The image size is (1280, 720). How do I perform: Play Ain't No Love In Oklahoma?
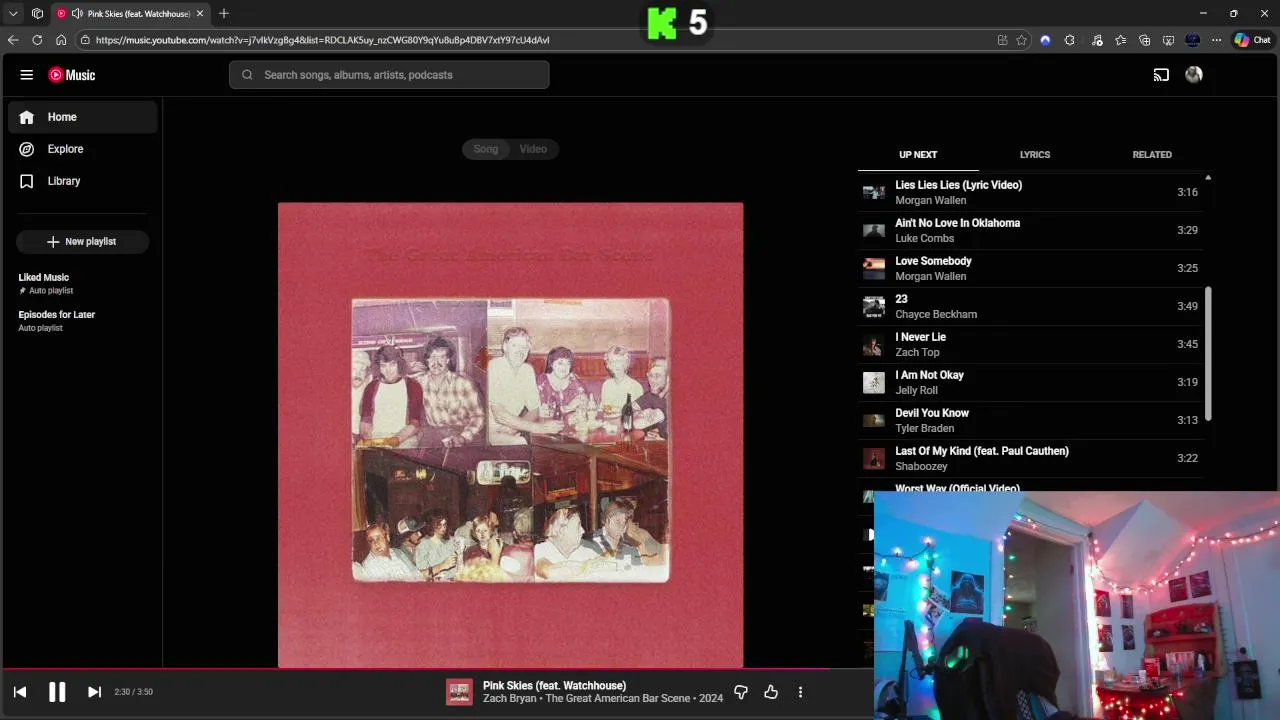[1030, 230]
